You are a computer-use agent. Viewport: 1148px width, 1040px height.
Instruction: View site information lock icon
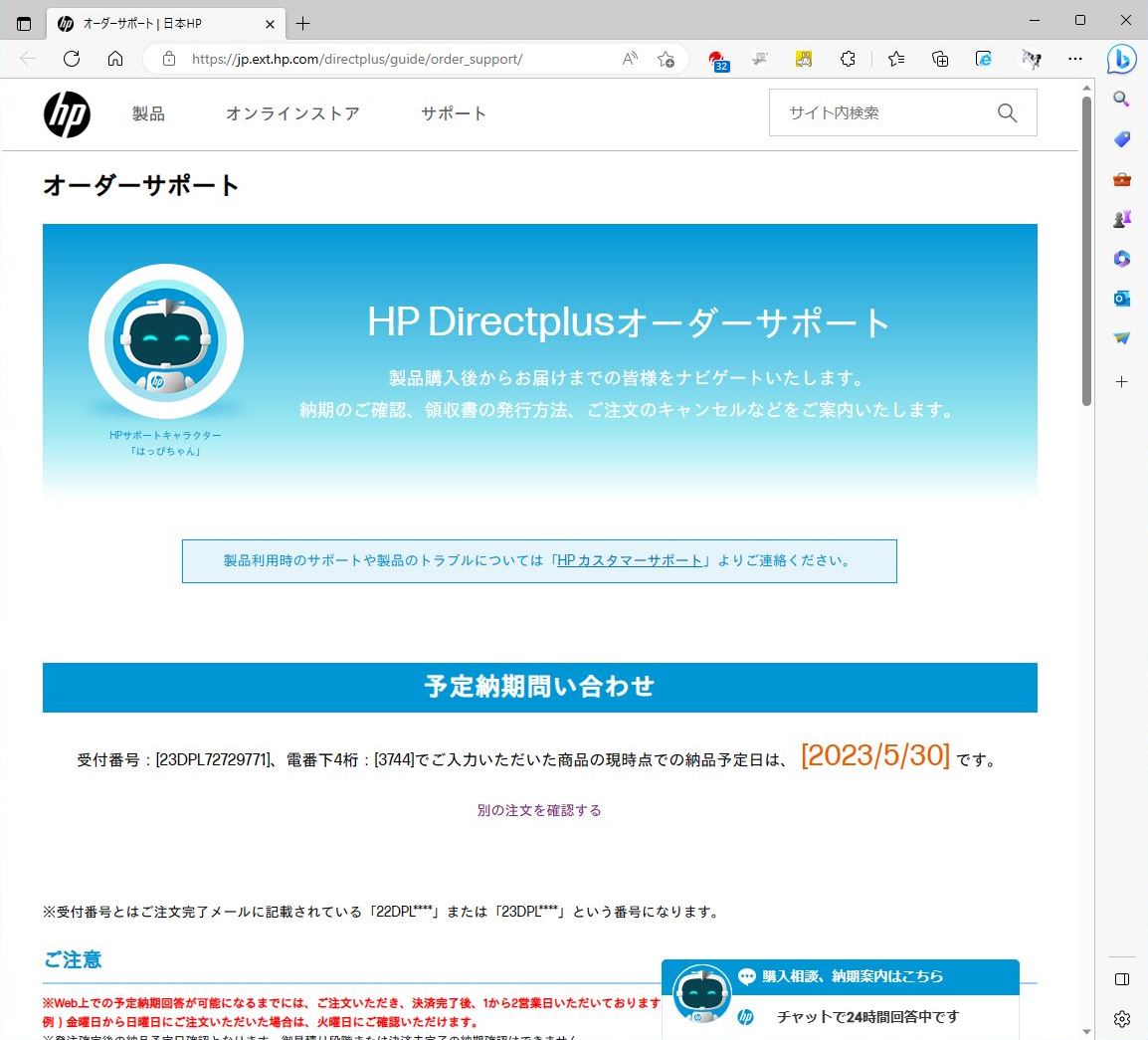(169, 59)
